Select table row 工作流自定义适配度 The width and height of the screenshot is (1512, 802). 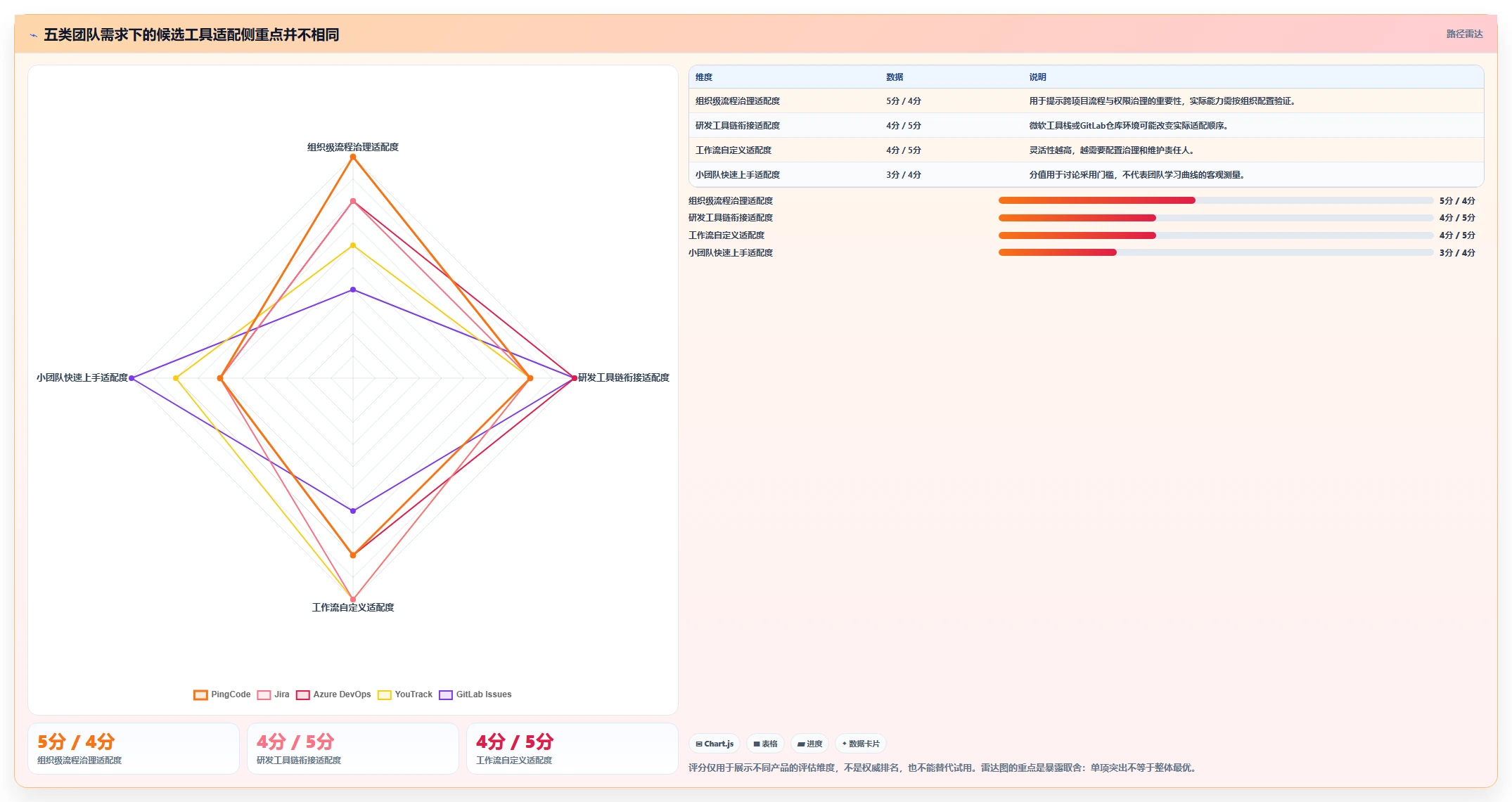[1086, 150]
